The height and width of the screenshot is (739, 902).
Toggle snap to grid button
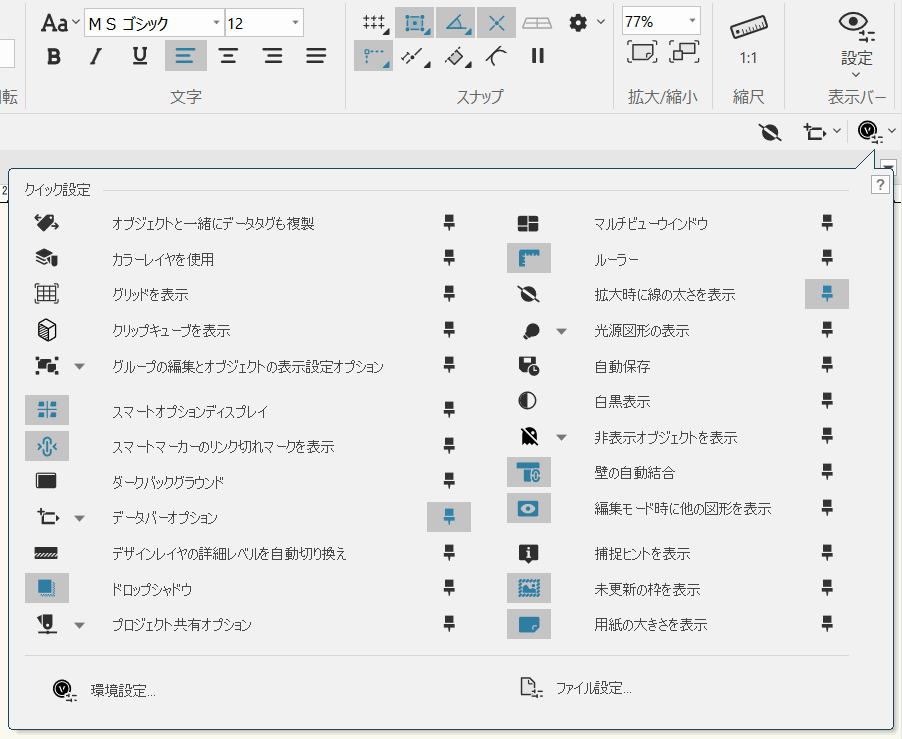pyautogui.click(x=374, y=23)
